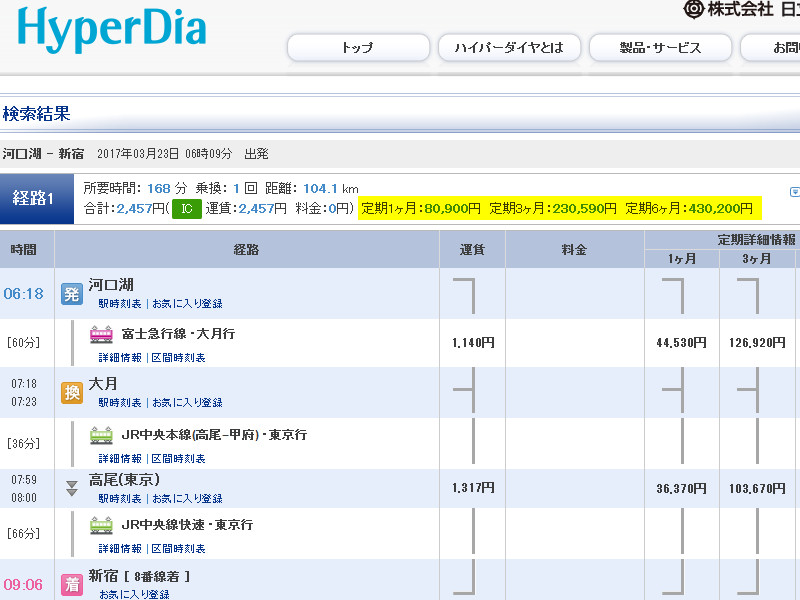The height and width of the screenshot is (600, 800).
Task: Click the pink train icon for 富士急行線
Action: tap(102, 334)
